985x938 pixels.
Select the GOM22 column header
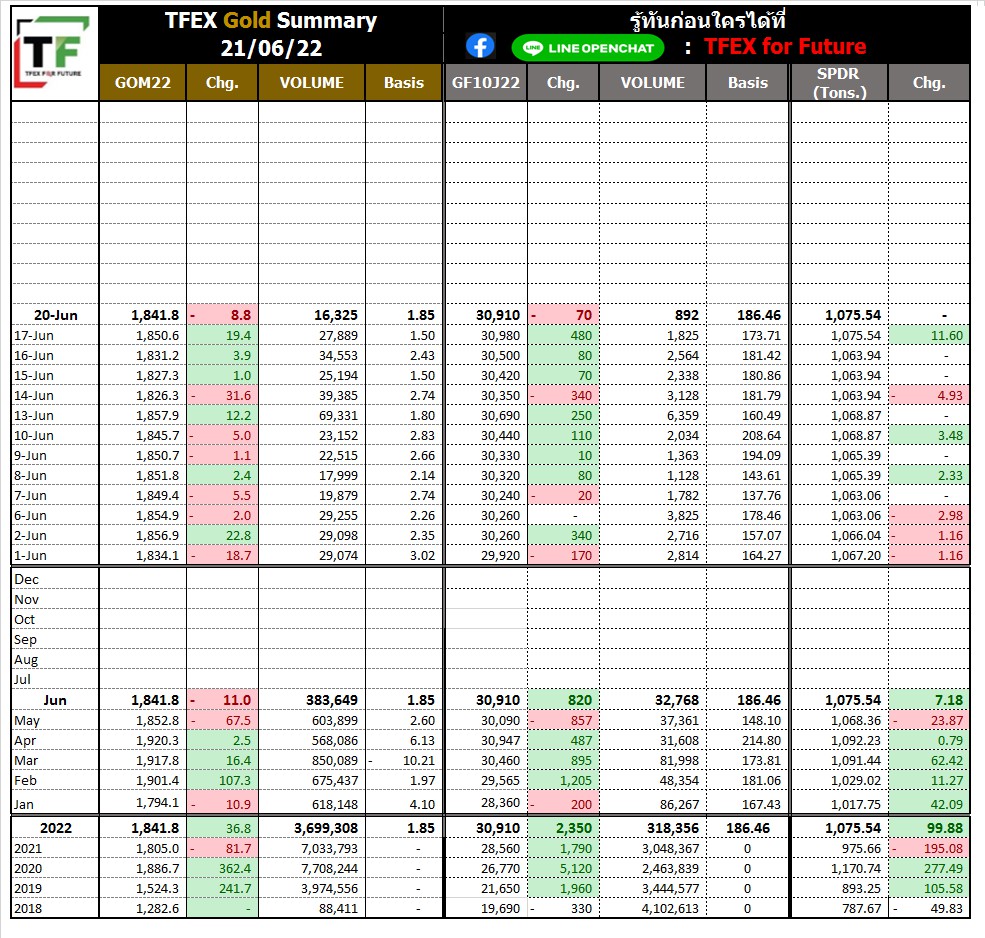pyautogui.click(x=143, y=82)
